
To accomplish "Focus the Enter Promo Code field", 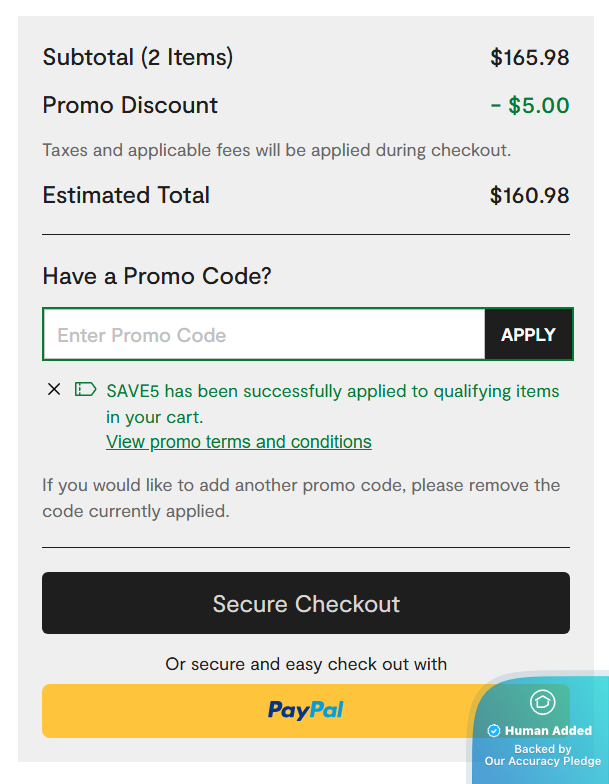I will coord(264,335).
